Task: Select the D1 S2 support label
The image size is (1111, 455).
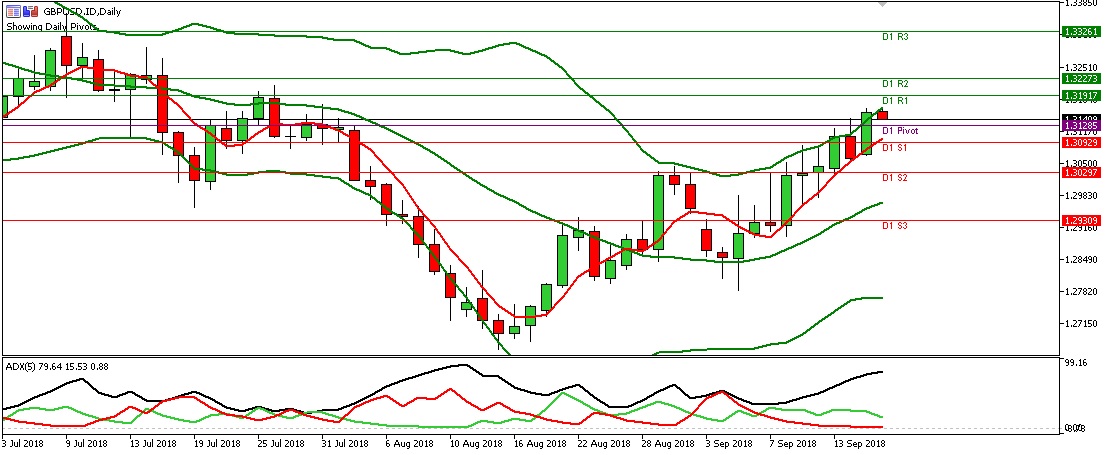Action: point(894,178)
